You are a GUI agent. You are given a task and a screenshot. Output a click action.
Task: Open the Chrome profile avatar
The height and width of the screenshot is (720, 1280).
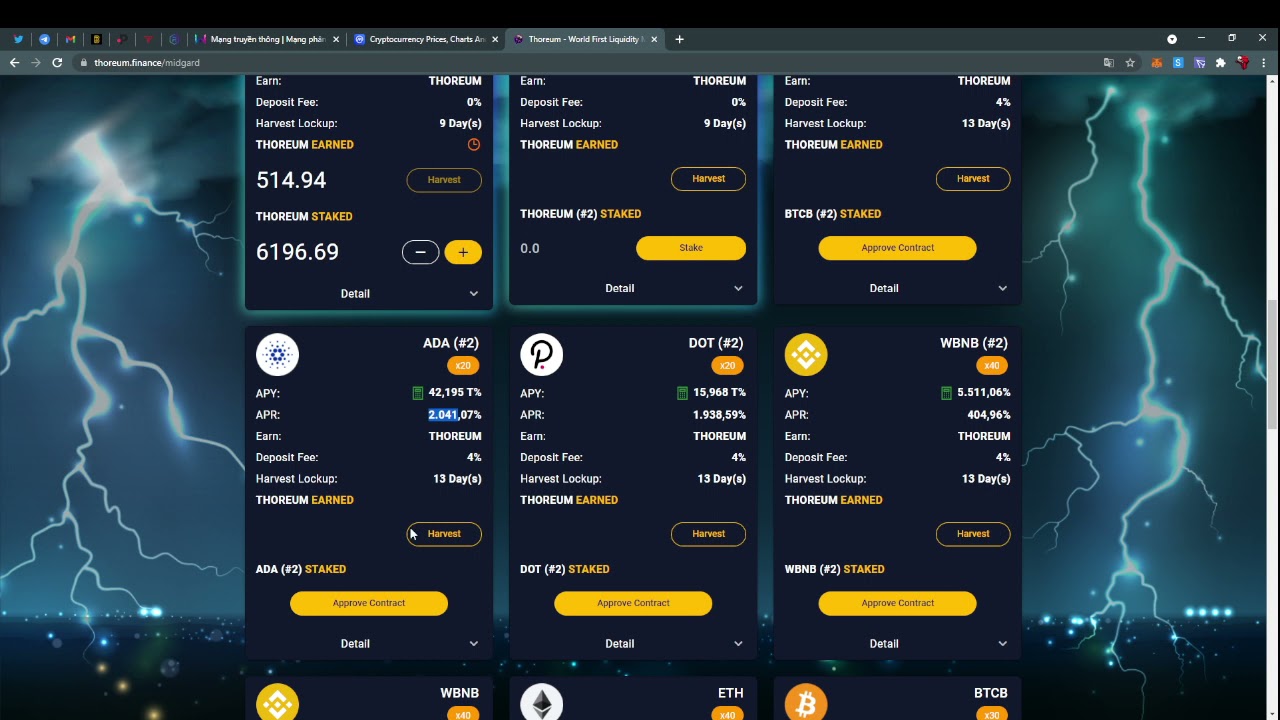tap(1242, 62)
